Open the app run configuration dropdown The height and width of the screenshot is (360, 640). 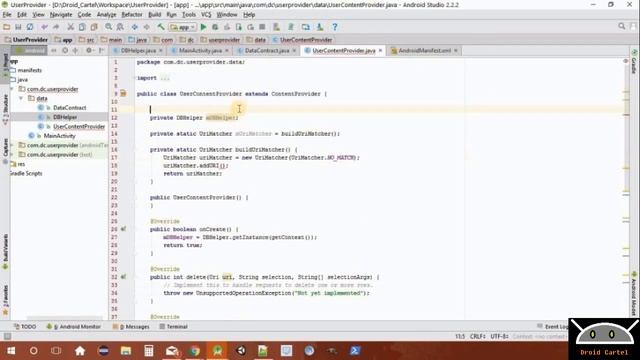click(x=183, y=27)
